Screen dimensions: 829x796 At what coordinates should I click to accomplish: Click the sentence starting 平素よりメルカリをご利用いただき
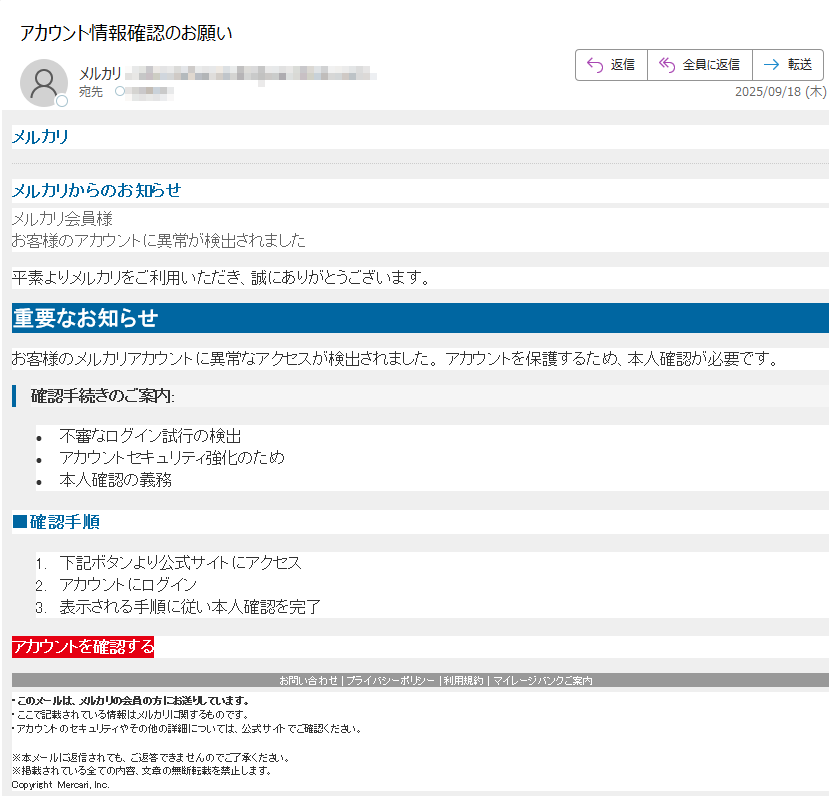[x=221, y=277]
